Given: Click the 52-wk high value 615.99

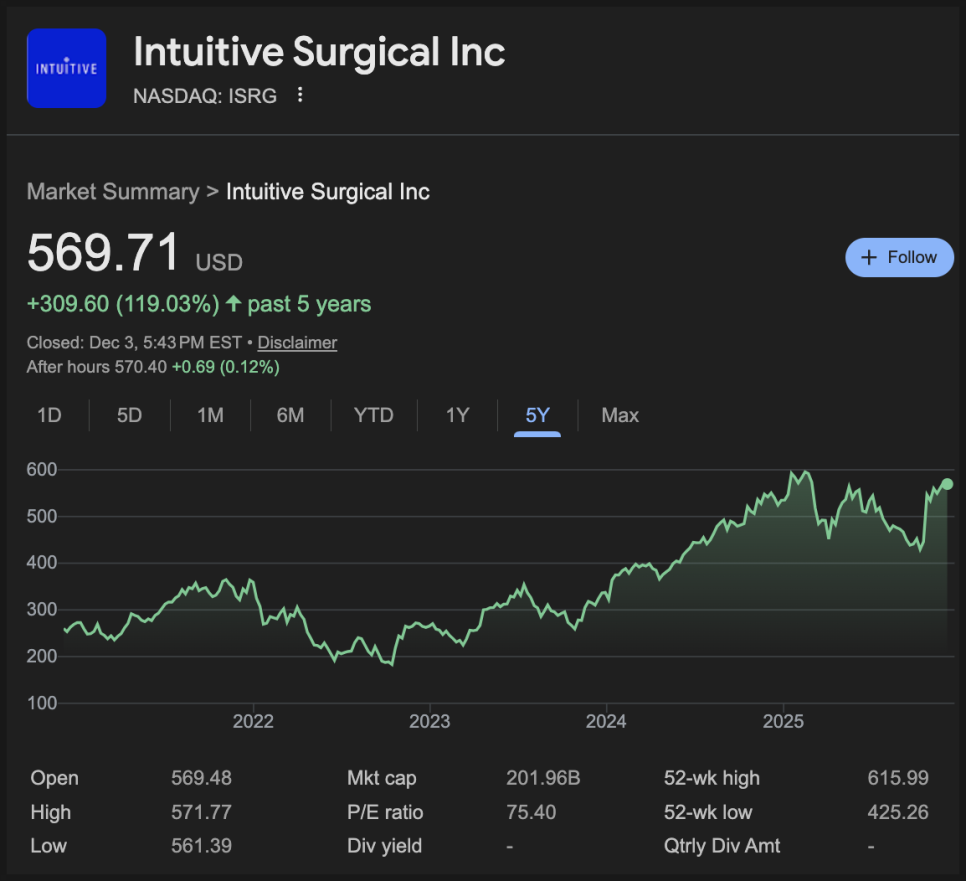Looking at the screenshot, I should tap(898, 778).
